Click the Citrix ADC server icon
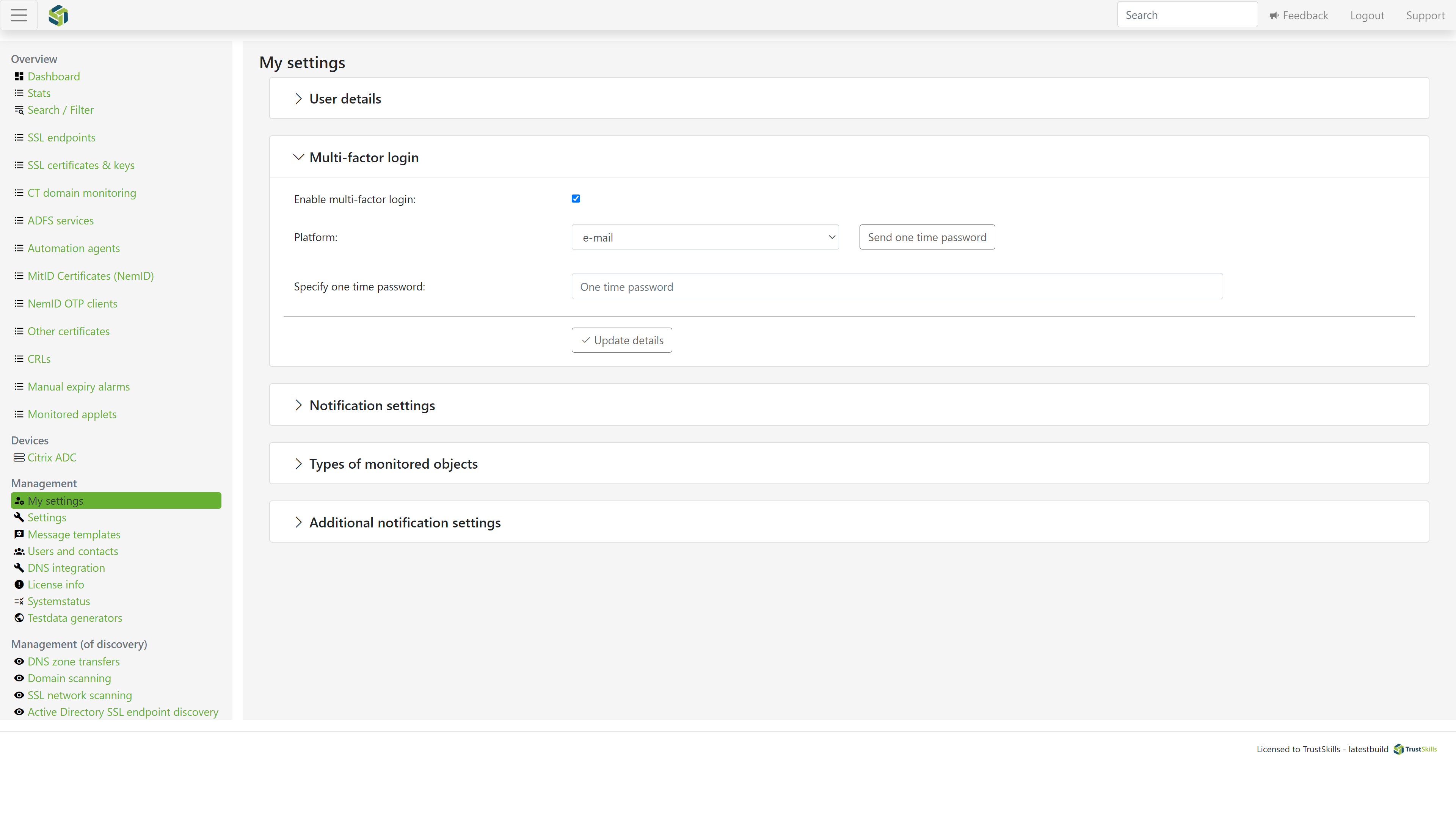This screenshot has width=1456, height=819. pyautogui.click(x=19, y=457)
